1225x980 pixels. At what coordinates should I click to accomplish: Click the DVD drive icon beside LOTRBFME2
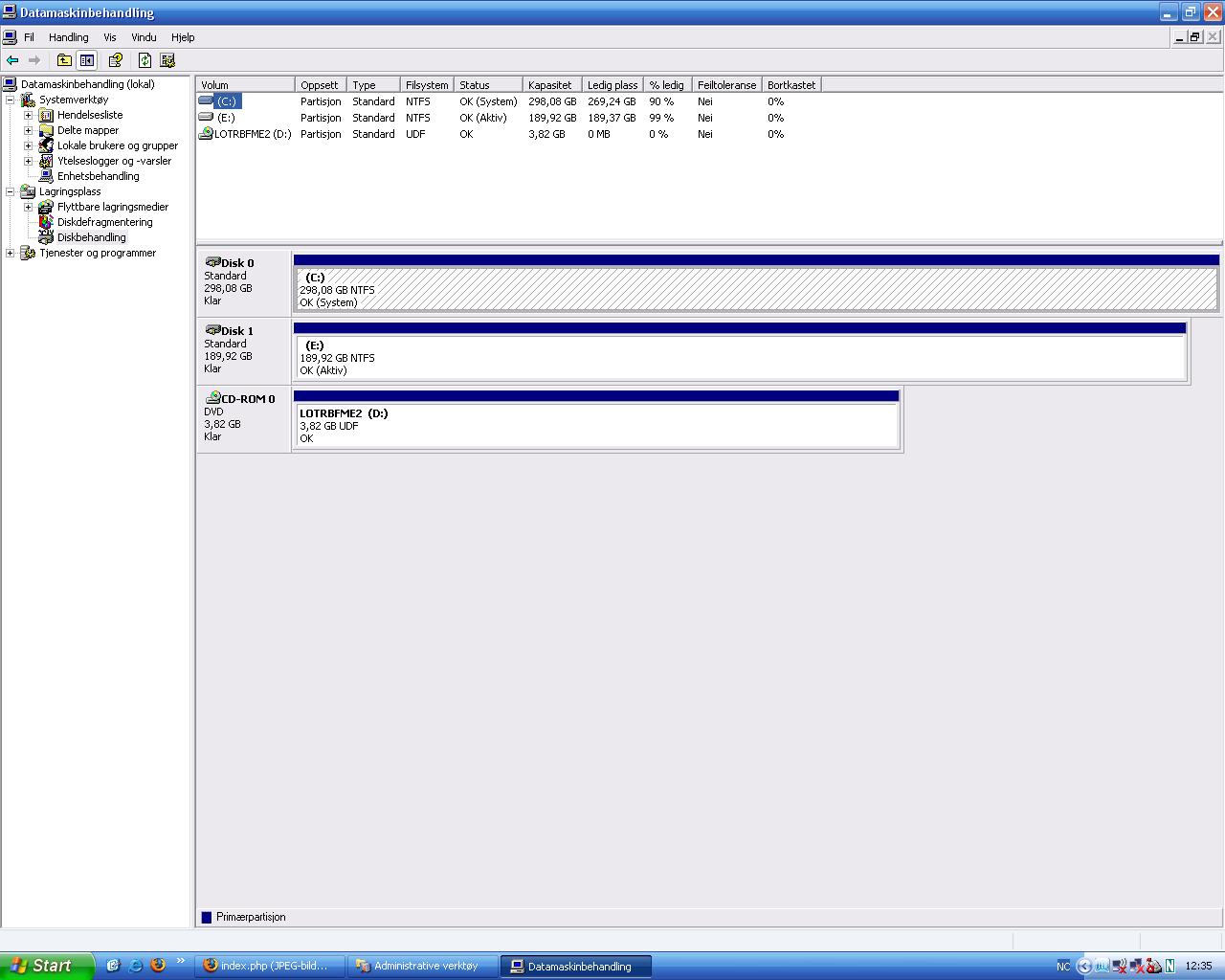click(205, 134)
